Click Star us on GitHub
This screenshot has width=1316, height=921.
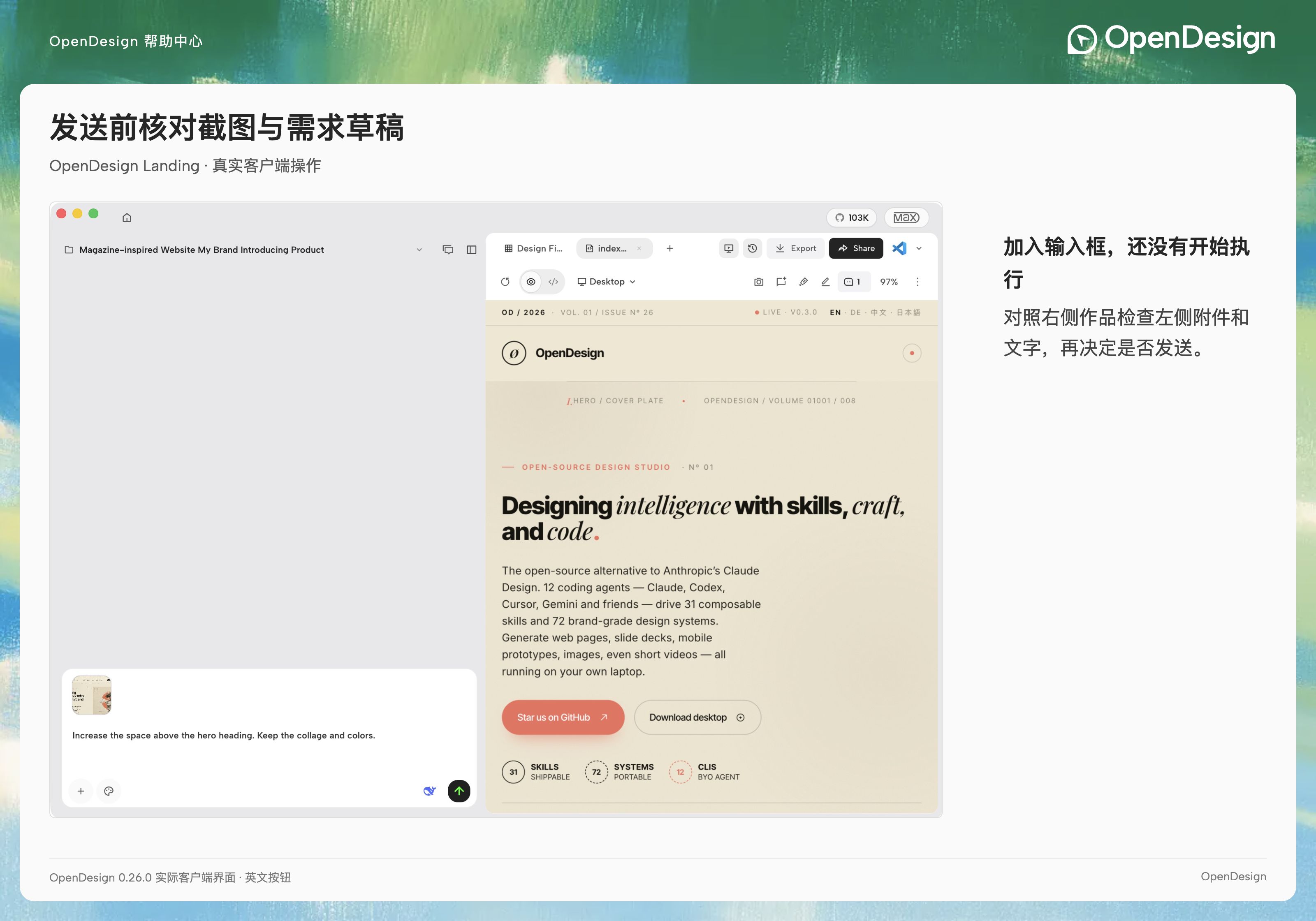point(562,717)
